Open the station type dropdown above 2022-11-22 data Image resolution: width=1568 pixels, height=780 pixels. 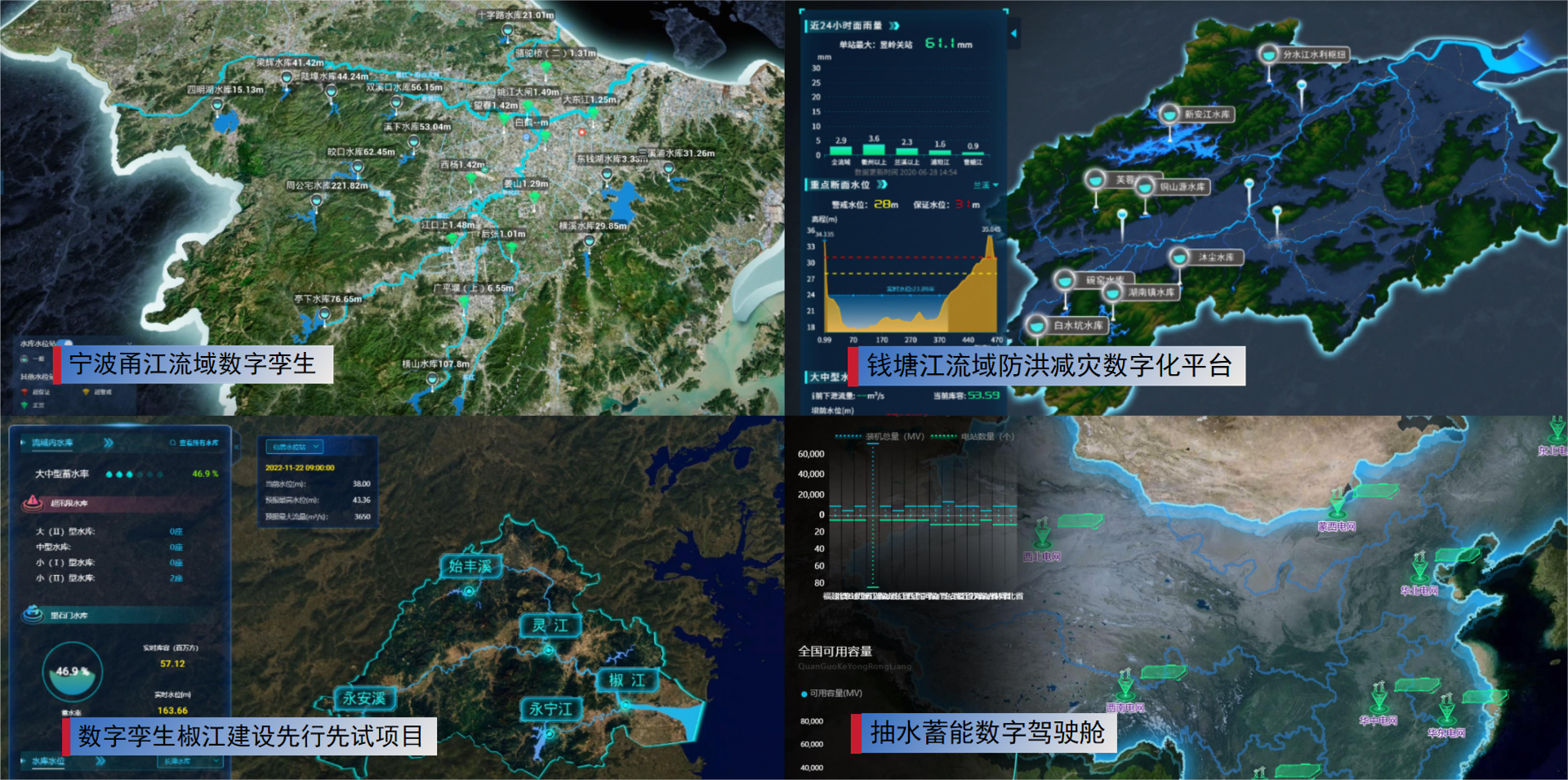pos(295,447)
